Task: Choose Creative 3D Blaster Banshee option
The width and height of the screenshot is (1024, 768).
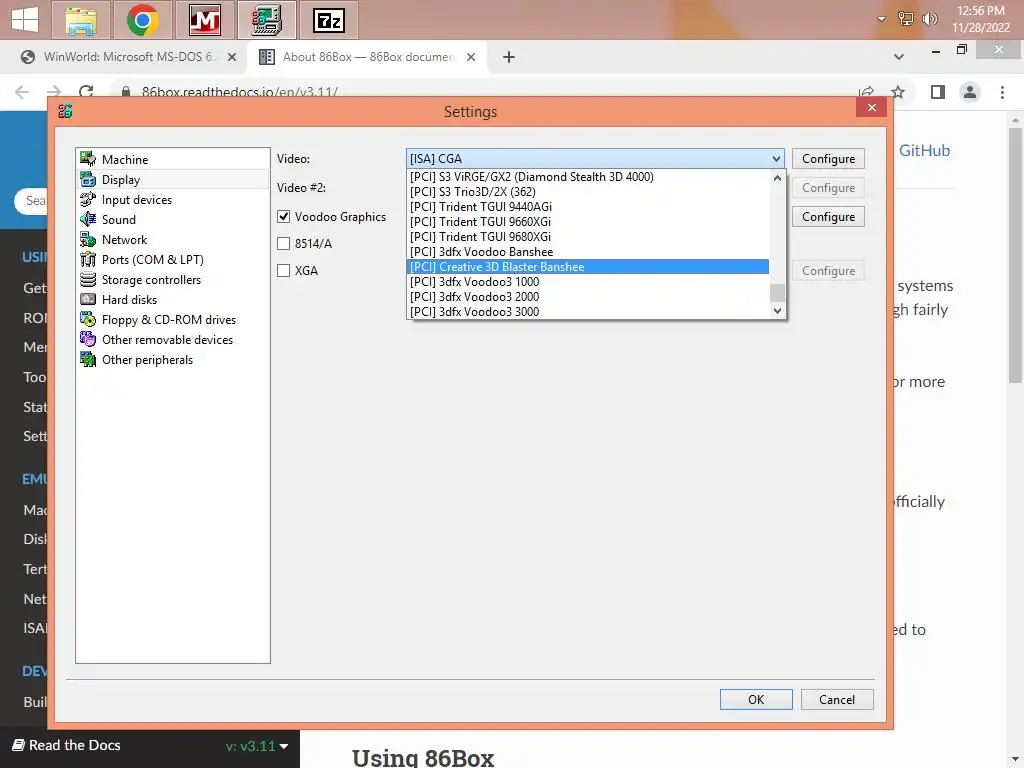Action: (588, 266)
